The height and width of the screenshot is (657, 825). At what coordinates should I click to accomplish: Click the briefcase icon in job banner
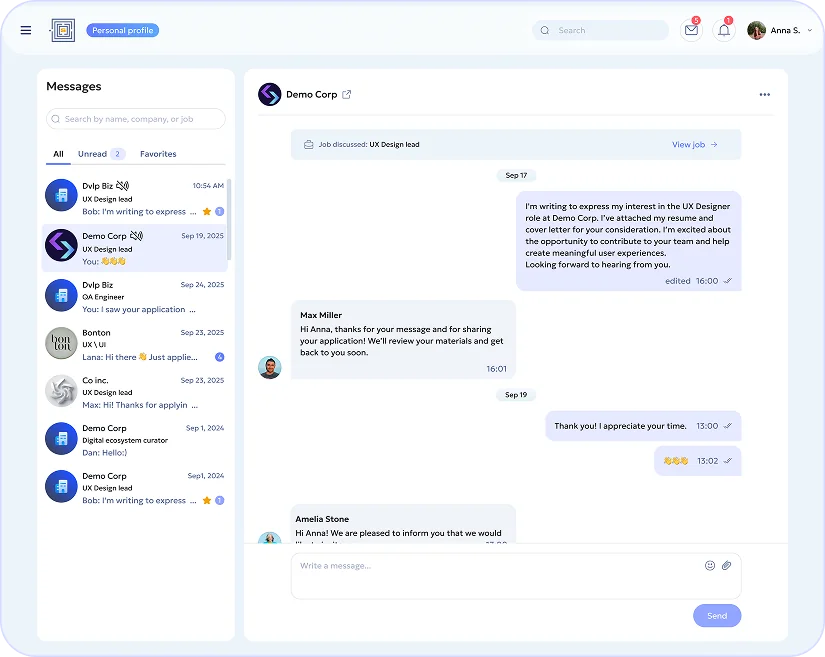point(309,145)
